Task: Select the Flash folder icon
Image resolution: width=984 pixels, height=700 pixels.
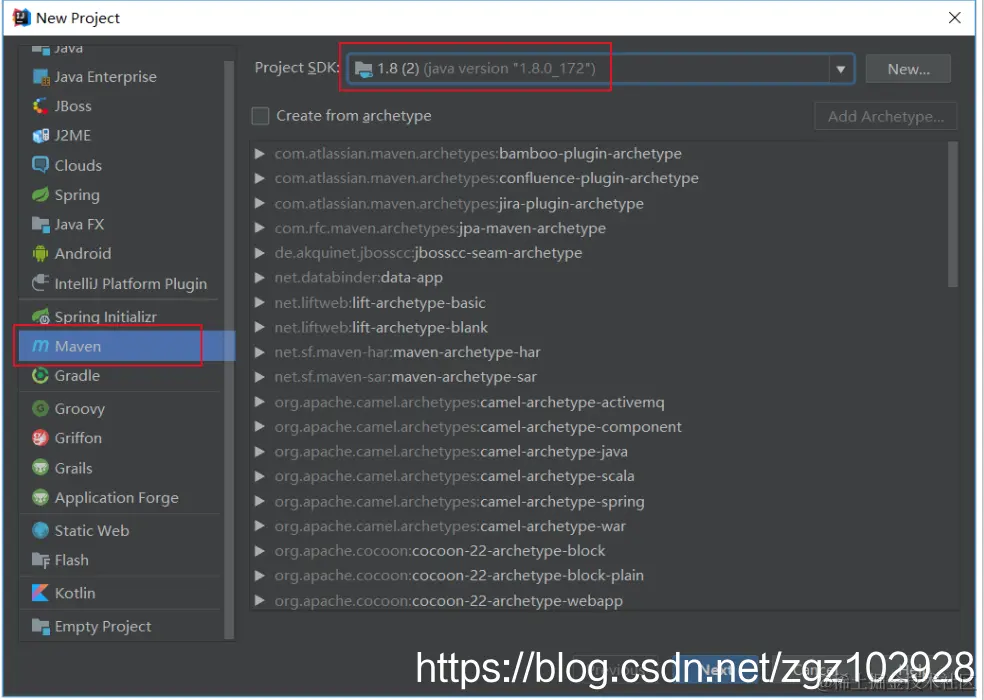Action: tap(41, 560)
